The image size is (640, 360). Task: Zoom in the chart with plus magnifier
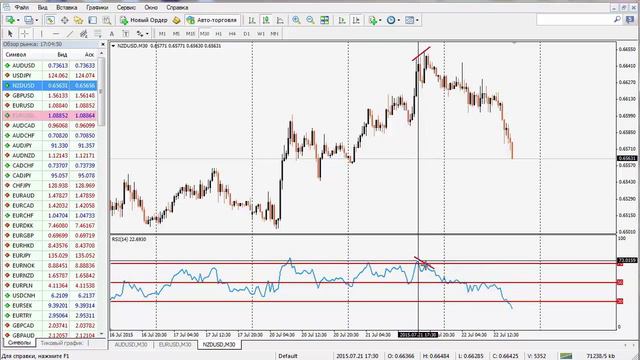coord(296,20)
